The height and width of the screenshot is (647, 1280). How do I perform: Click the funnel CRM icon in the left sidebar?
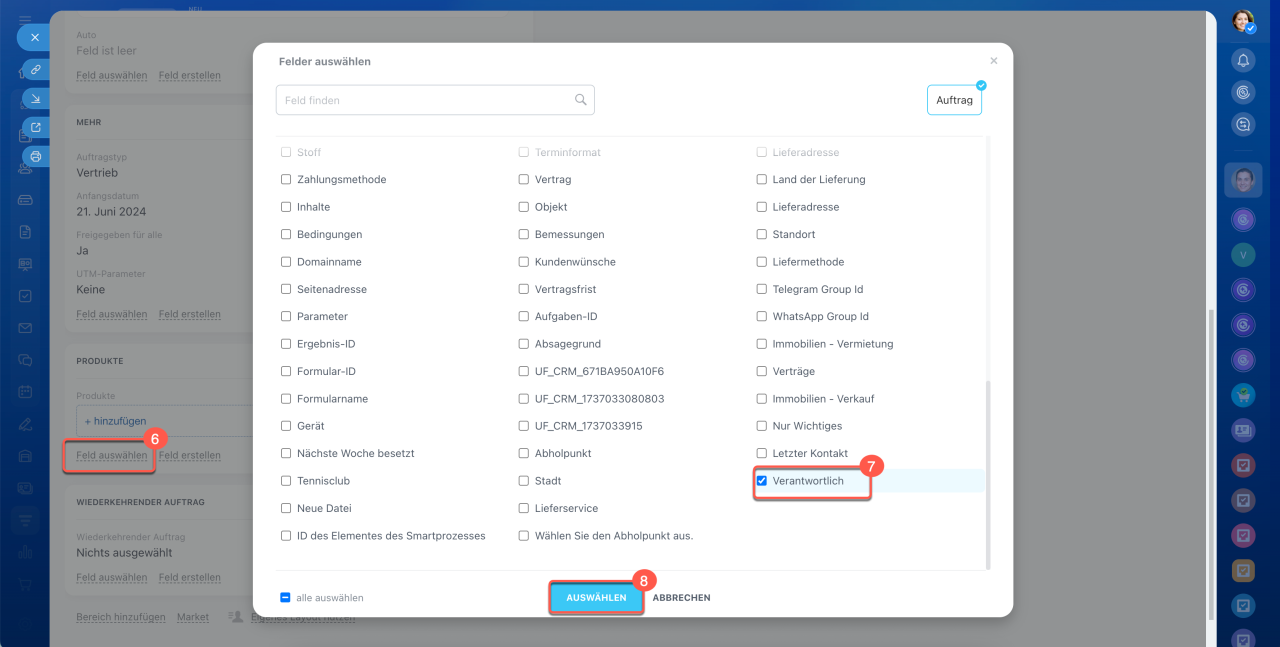click(x=25, y=519)
